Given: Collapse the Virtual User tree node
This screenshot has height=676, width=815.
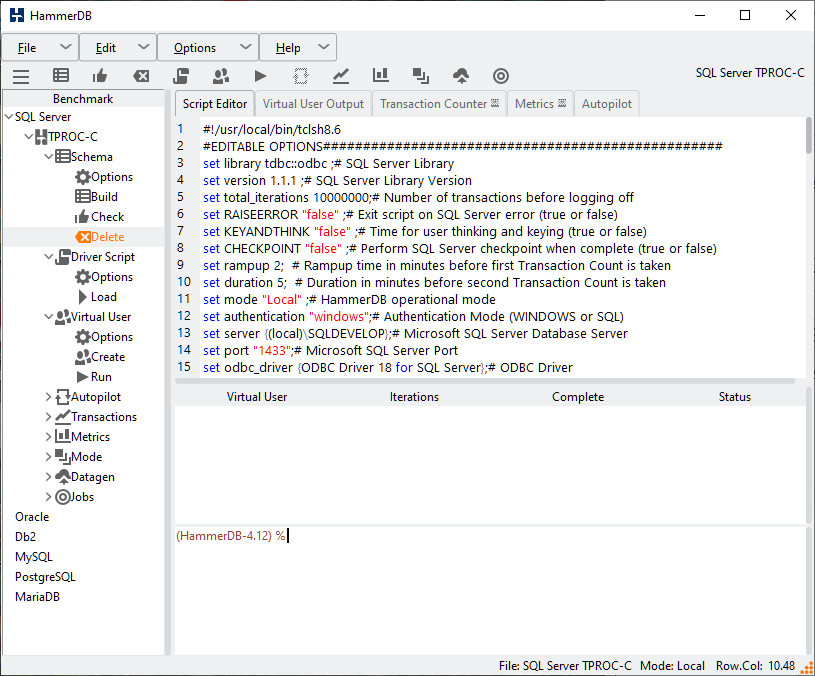Looking at the screenshot, I should point(48,316).
